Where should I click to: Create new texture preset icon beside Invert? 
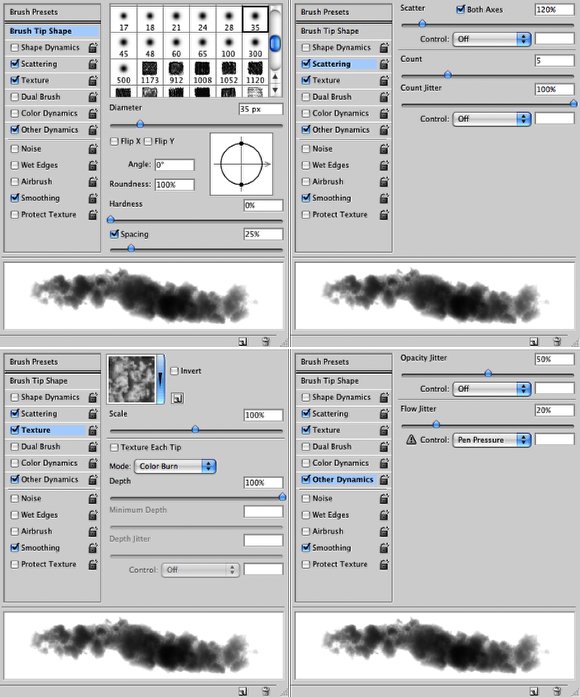click(x=177, y=398)
